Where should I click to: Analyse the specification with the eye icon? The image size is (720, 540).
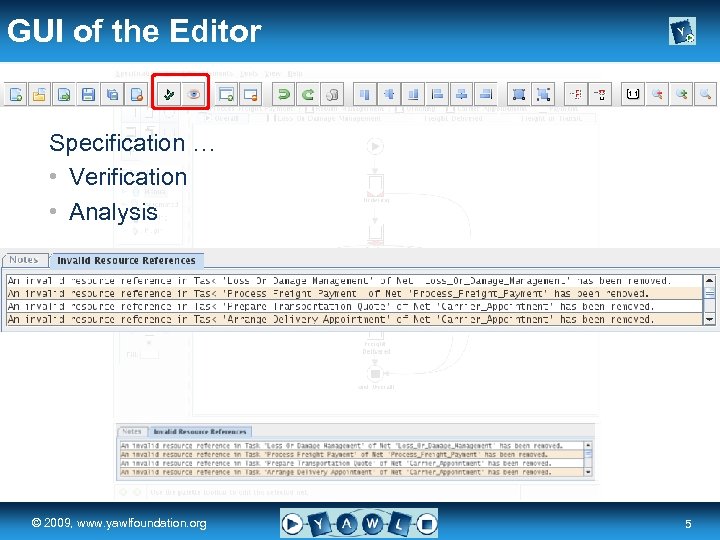[193, 95]
